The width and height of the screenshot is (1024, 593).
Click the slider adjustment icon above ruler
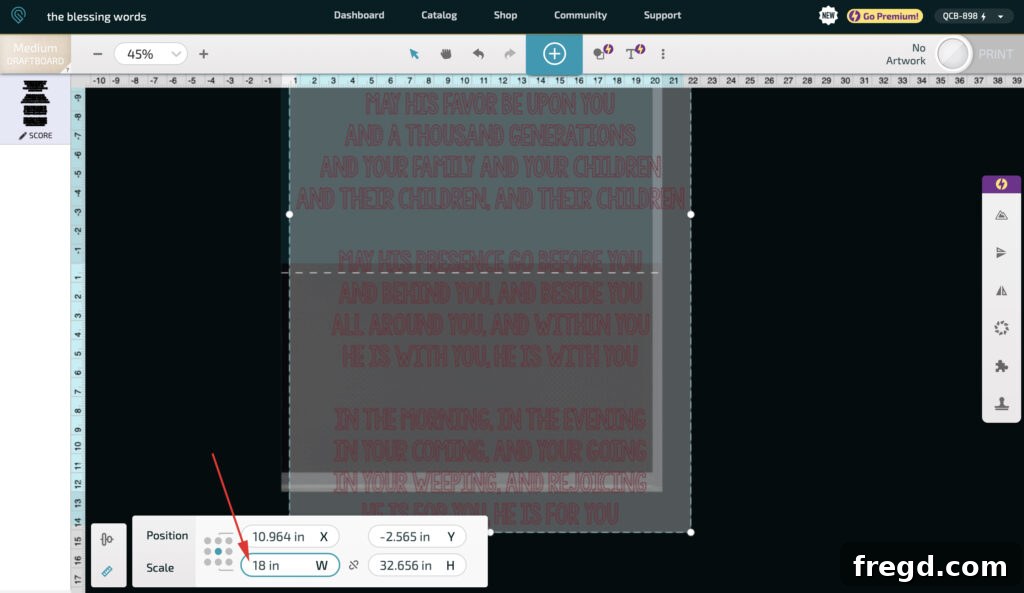click(x=107, y=539)
